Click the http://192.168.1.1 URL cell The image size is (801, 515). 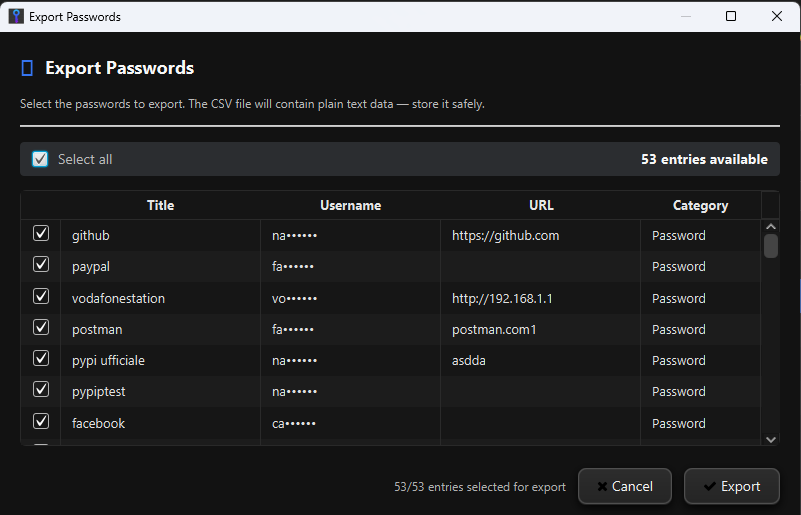(540, 298)
